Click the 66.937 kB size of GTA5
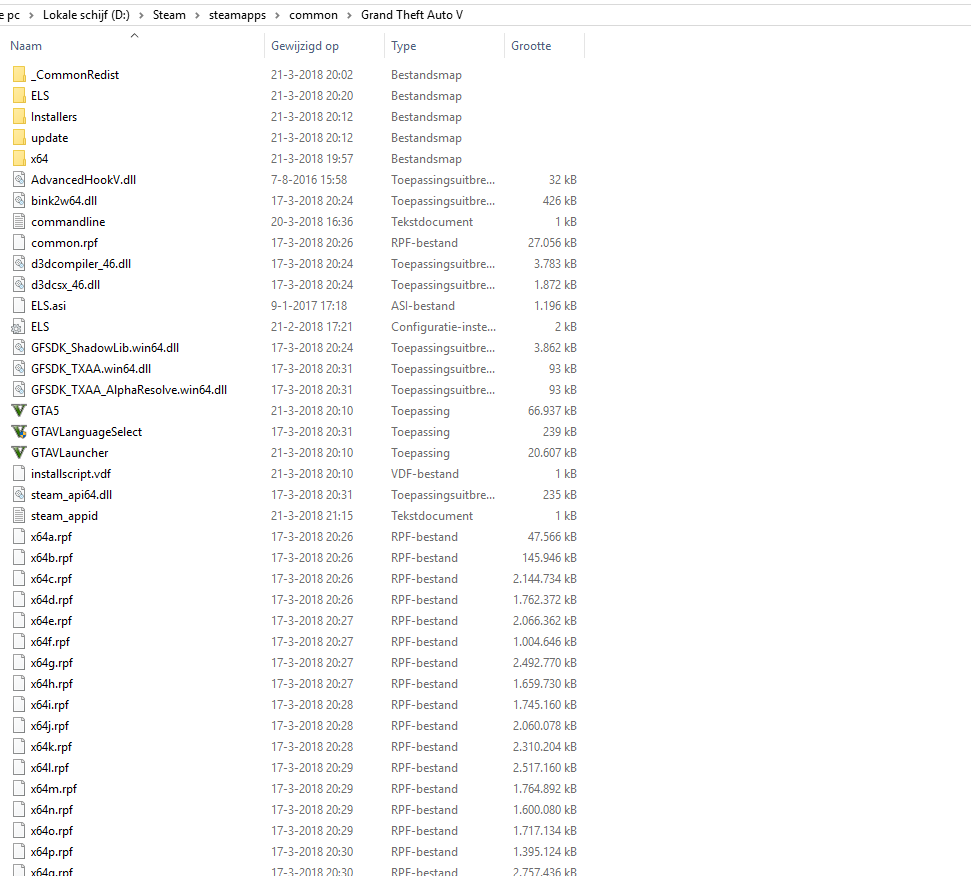 coord(552,411)
